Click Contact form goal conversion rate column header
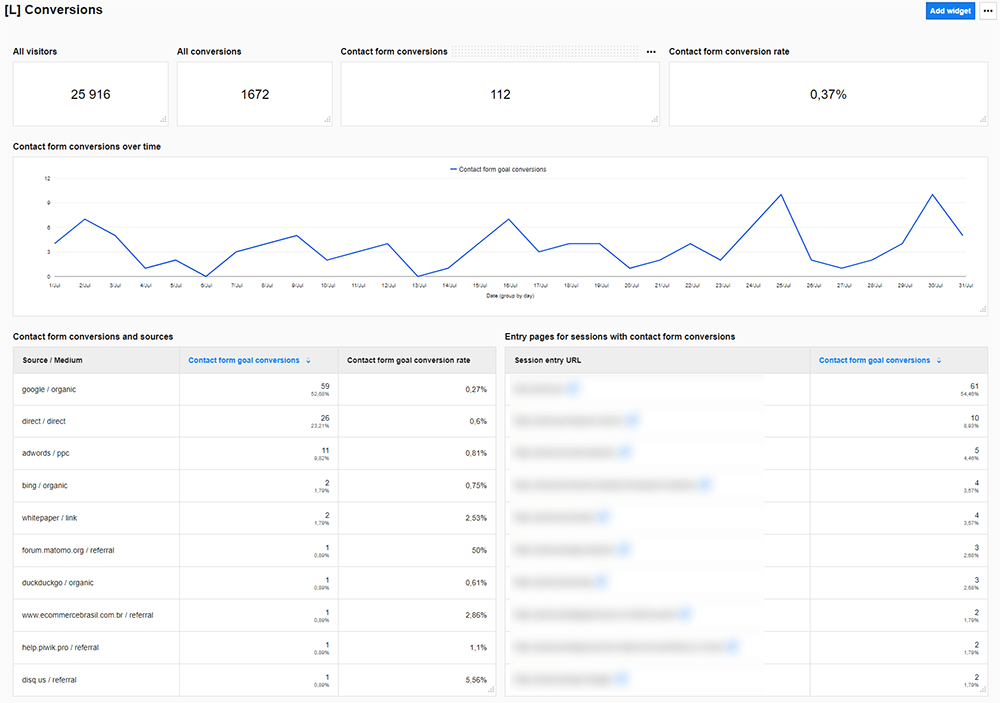This screenshot has height=703, width=1000. pyautogui.click(x=408, y=360)
